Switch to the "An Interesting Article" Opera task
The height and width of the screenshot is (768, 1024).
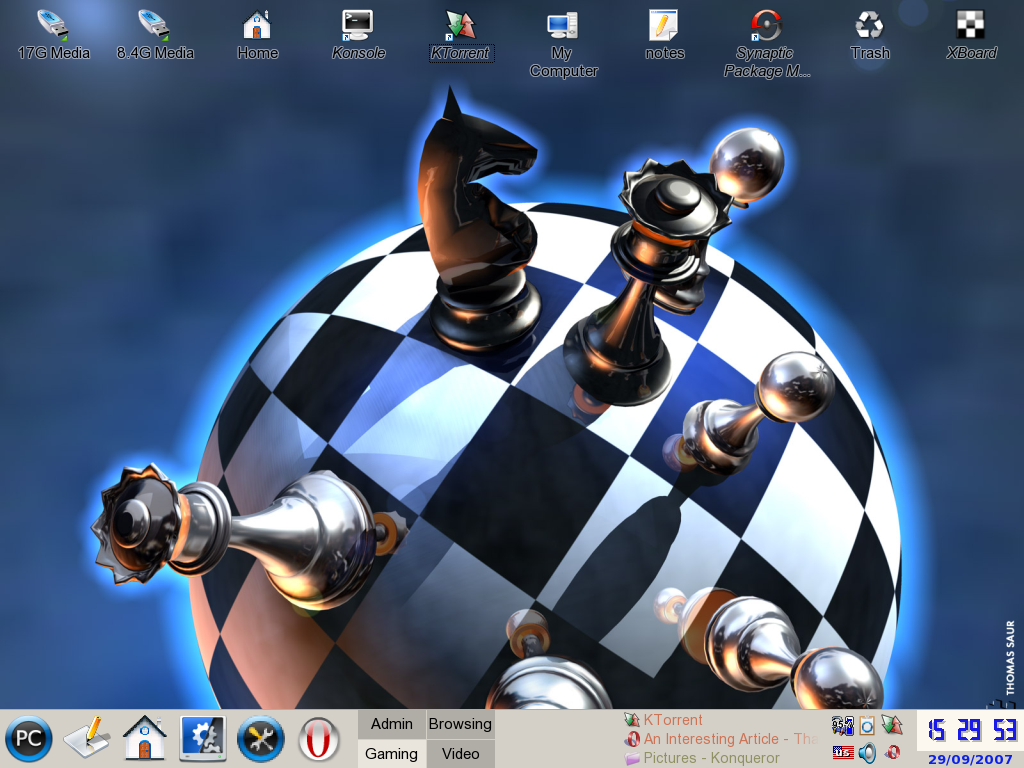pos(720,739)
